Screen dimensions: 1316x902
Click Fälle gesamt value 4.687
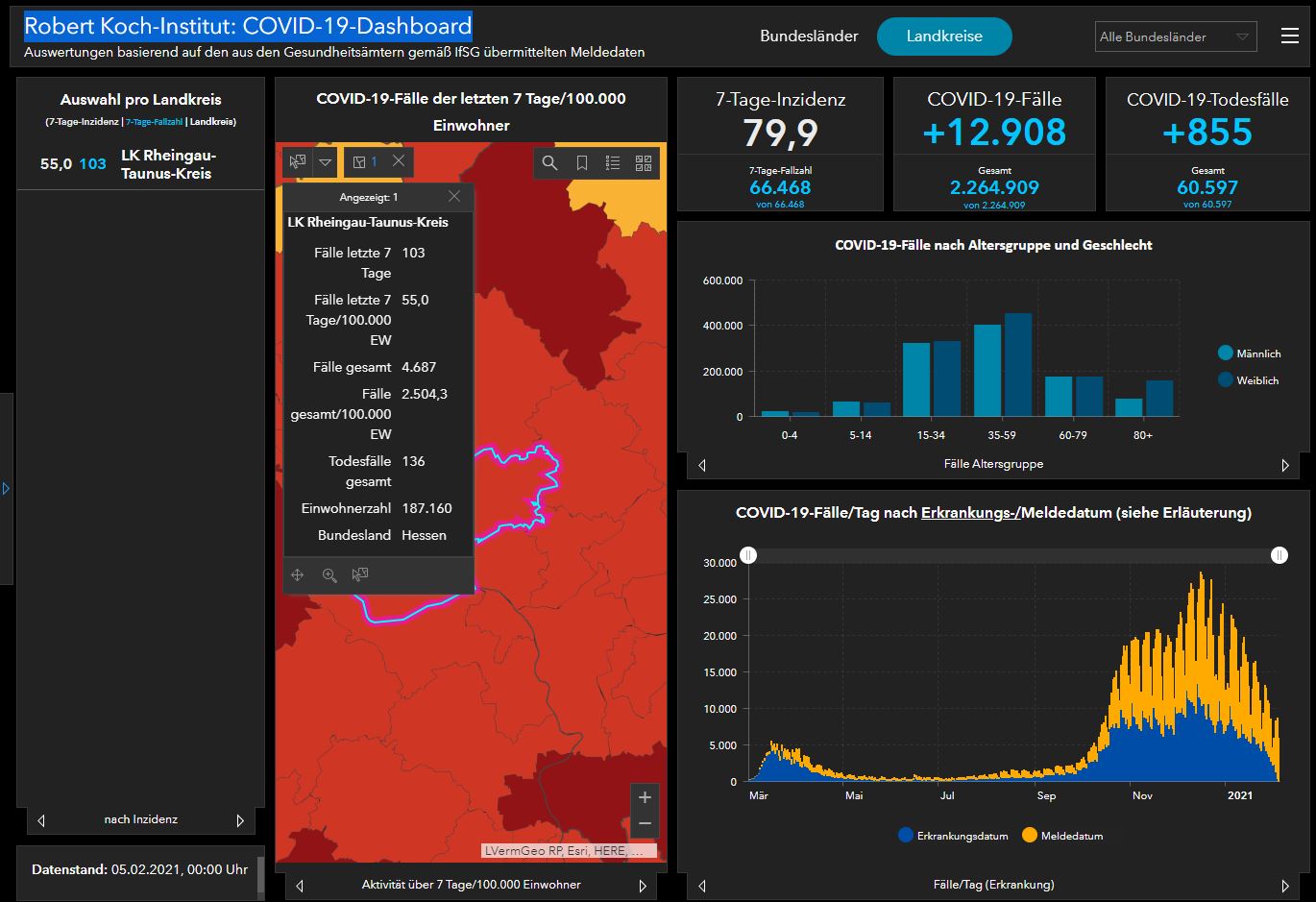coord(419,367)
